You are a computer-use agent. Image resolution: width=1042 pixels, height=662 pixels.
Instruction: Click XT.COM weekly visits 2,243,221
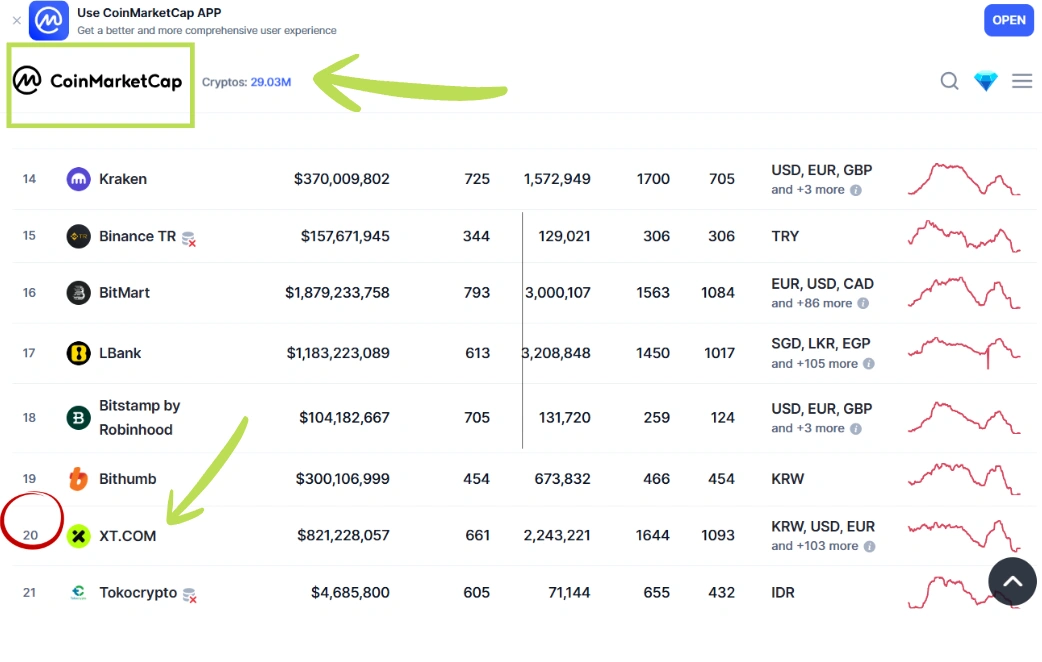(557, 535)
